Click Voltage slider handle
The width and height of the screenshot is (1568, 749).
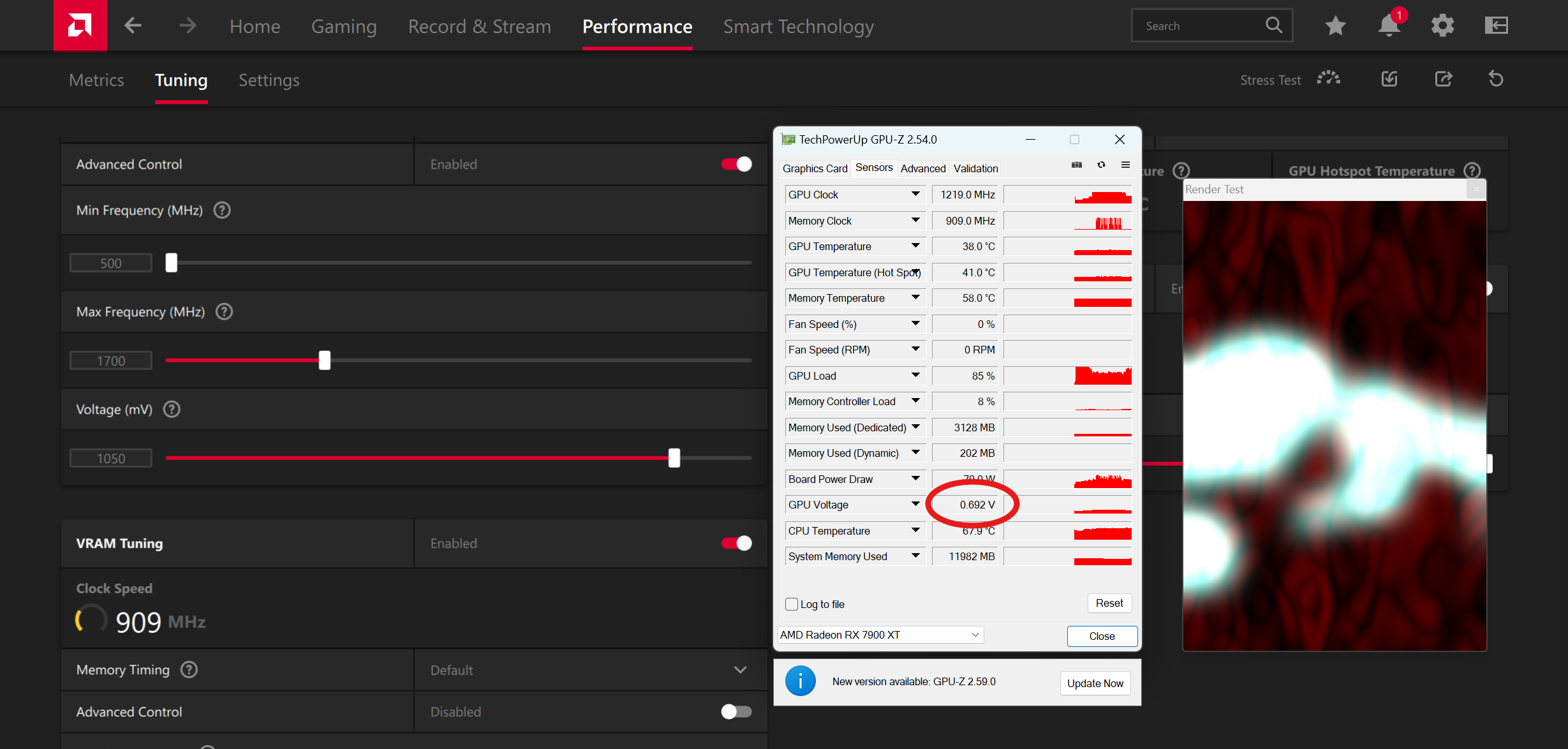(674, 458)
